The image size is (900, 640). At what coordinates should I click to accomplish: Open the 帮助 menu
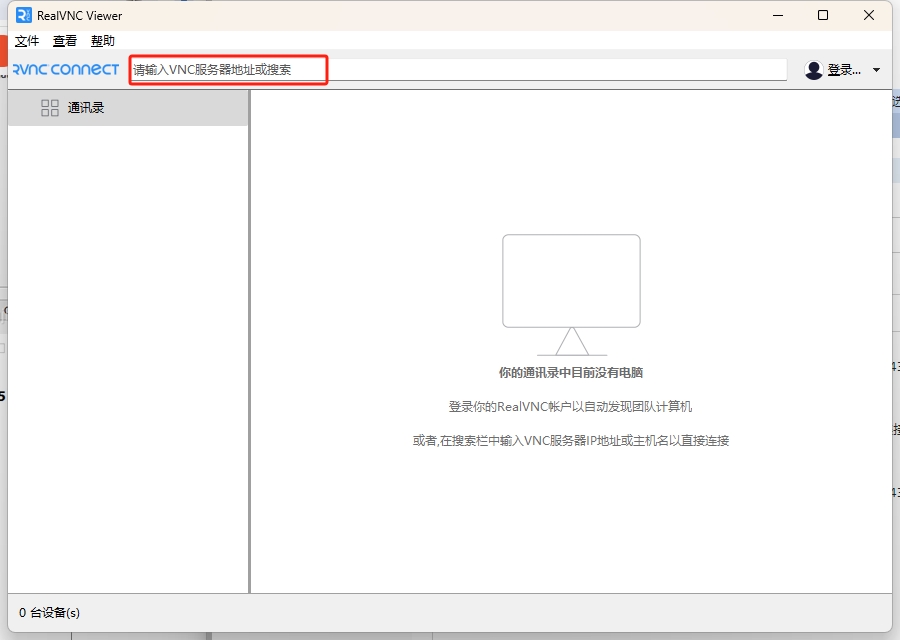tap(103, 41)
